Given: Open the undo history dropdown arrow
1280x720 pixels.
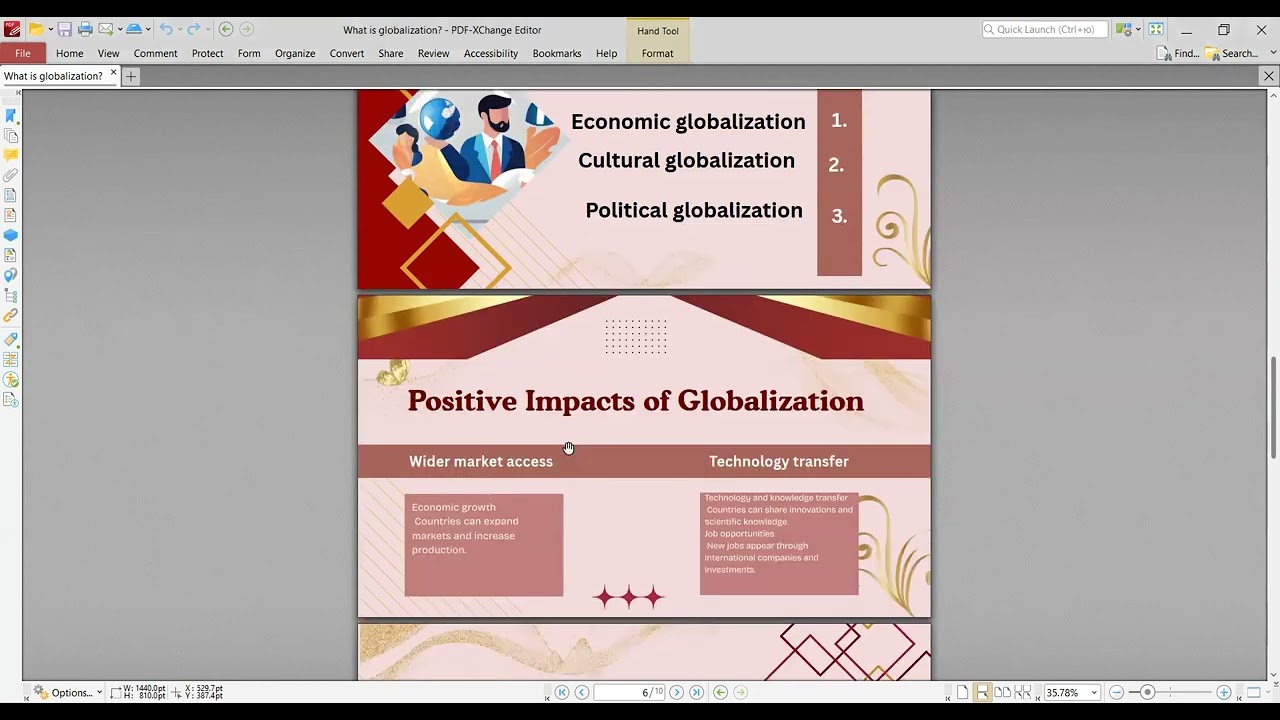Looking at the screenshot, I should 179,30.
